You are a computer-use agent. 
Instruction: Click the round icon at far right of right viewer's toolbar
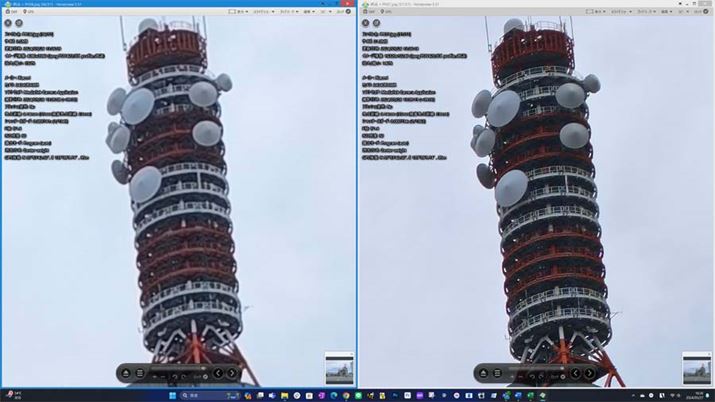point(706,11)
